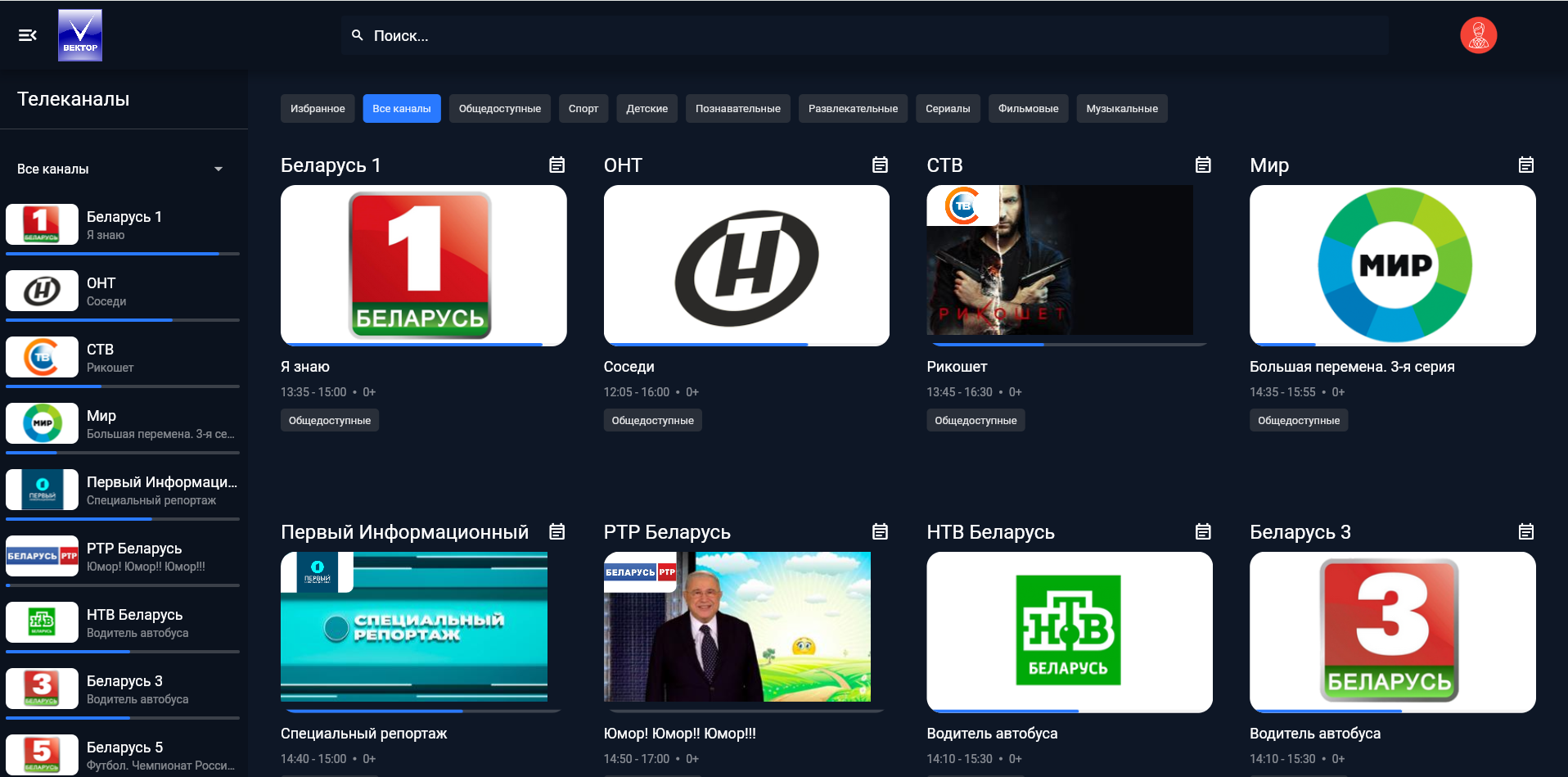The height and width of the screenshot is (777, 1568).
Task: Filter by Познавательные channels
Action: click(x=738, y=108)
